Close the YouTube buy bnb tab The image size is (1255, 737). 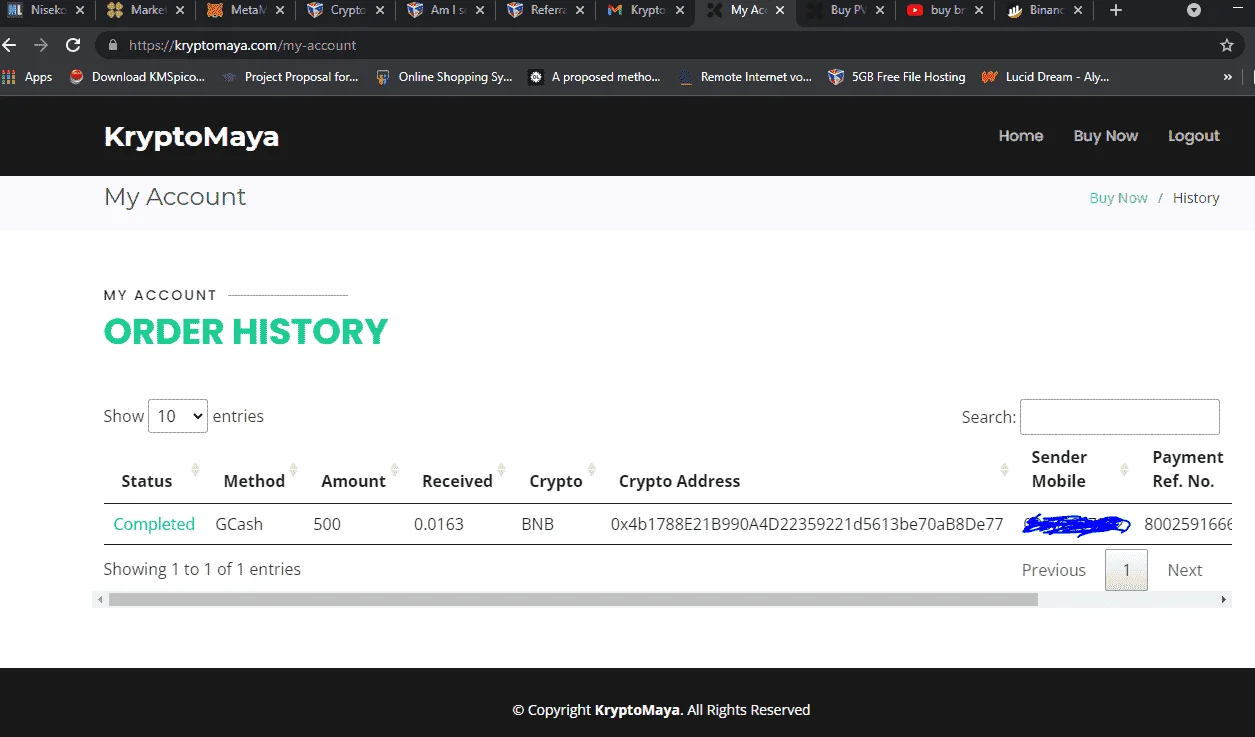click(979, 11)
